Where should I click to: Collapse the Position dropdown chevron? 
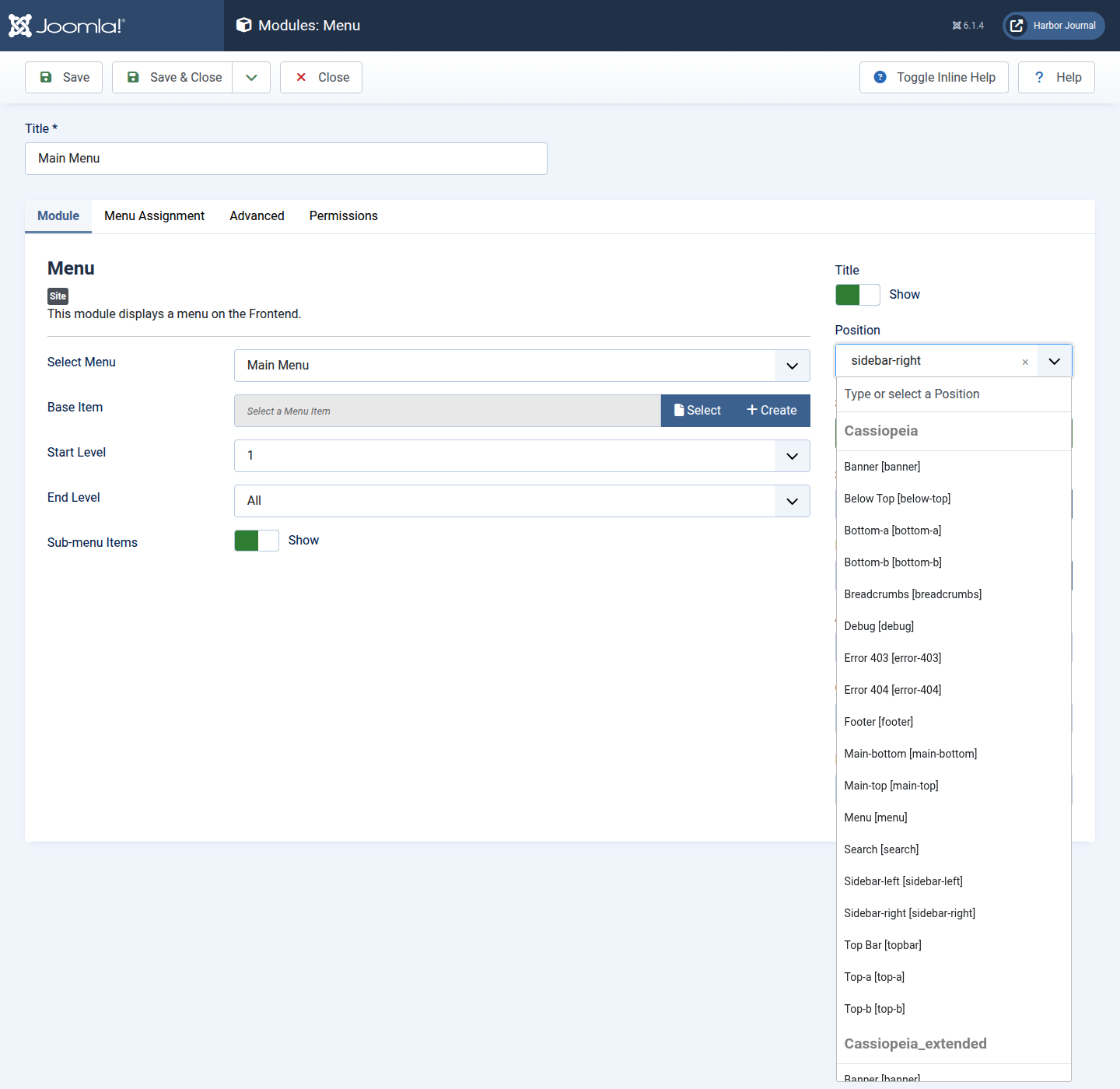[1055, 361]
